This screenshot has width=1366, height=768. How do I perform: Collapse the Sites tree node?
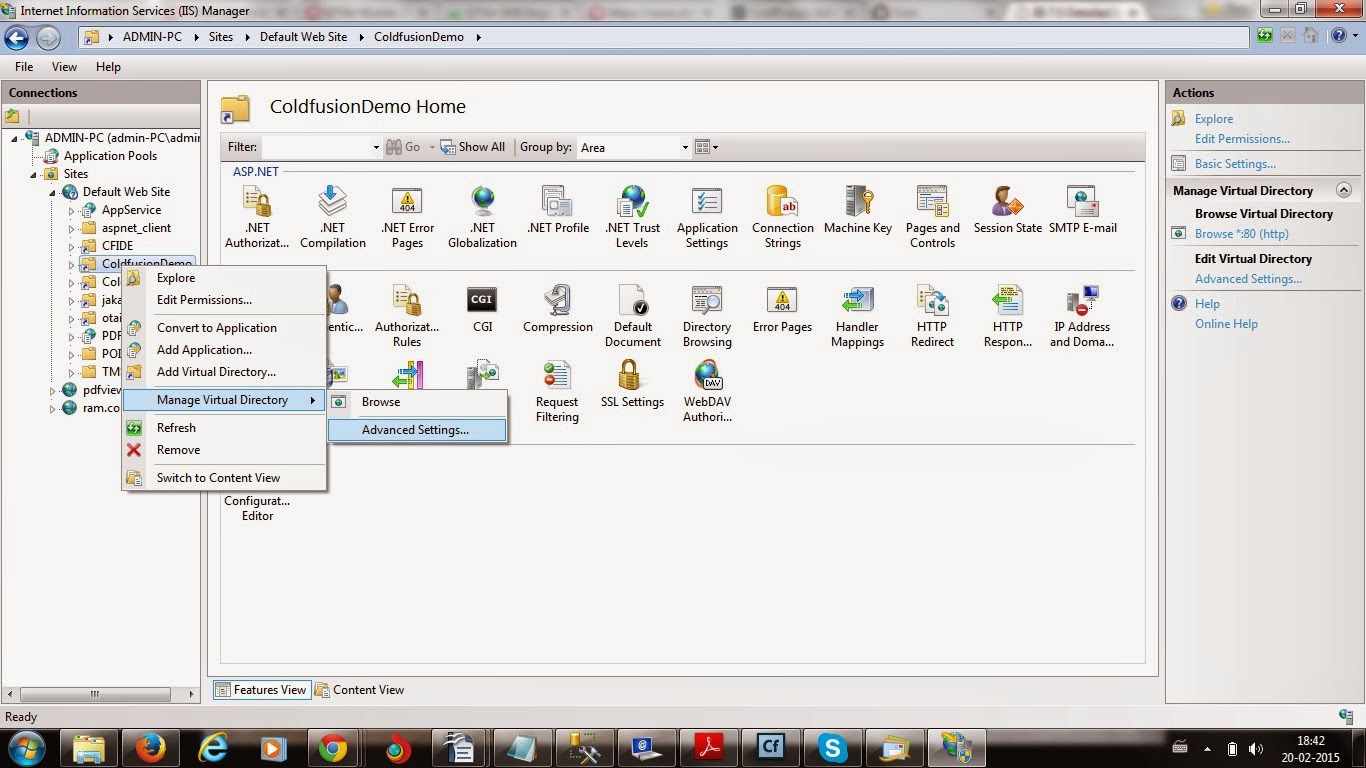pyautogui.click(x=36, y=174)
